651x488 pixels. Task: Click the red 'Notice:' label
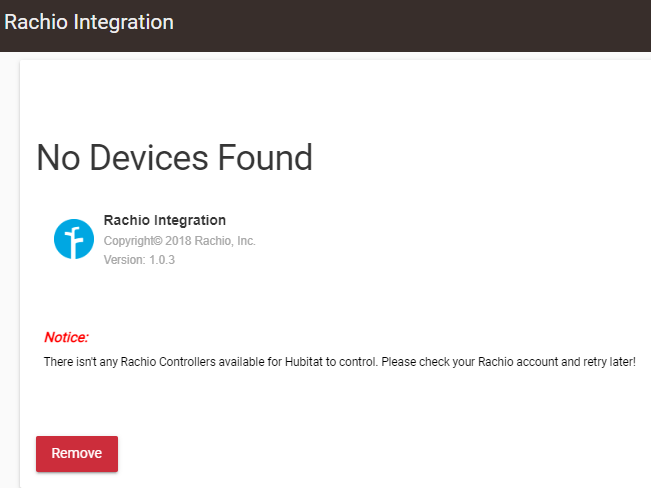tap(66, 337)
